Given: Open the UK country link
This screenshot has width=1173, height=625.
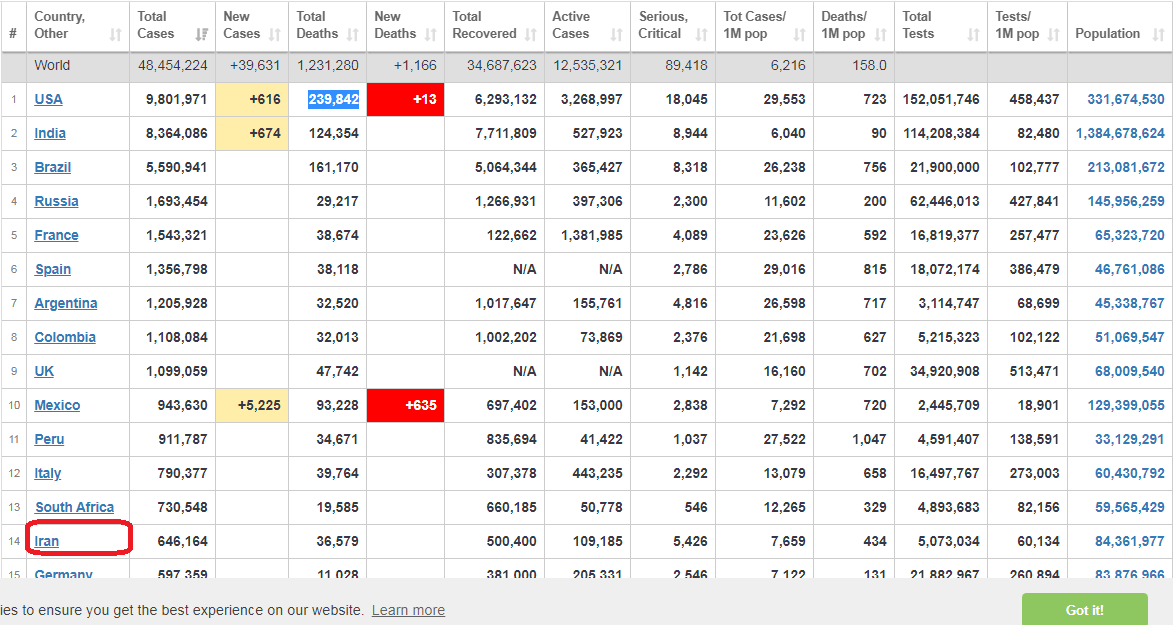Looking at the screenshot, I should click(44, 371).
